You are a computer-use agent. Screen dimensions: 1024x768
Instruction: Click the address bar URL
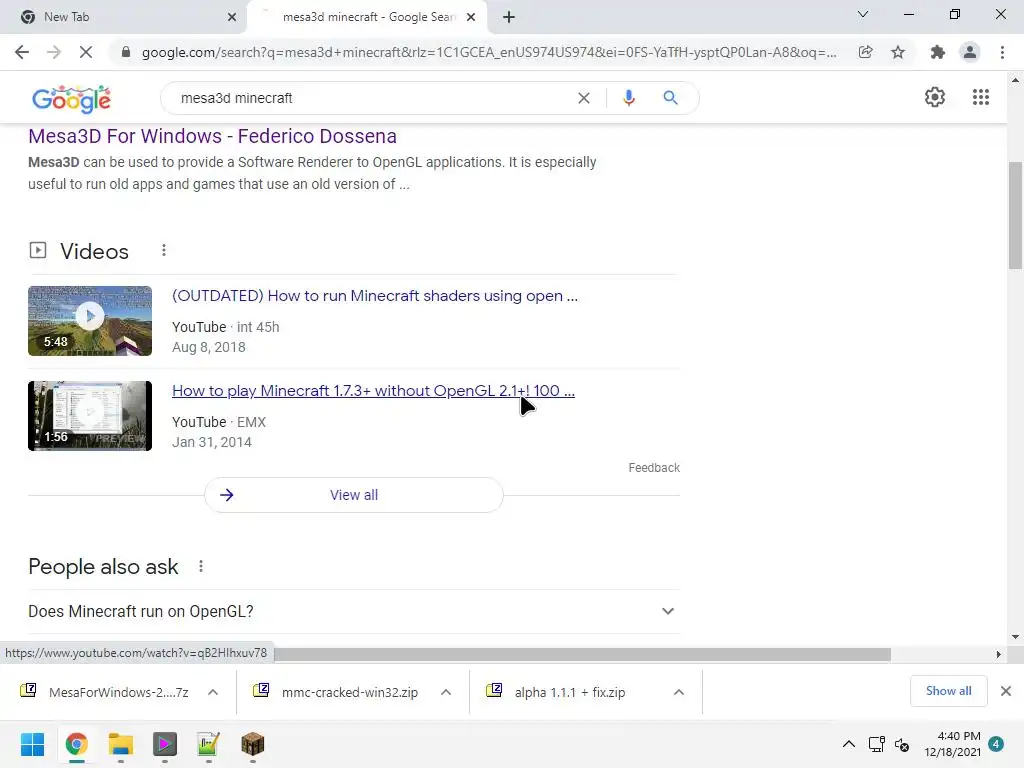488,52
